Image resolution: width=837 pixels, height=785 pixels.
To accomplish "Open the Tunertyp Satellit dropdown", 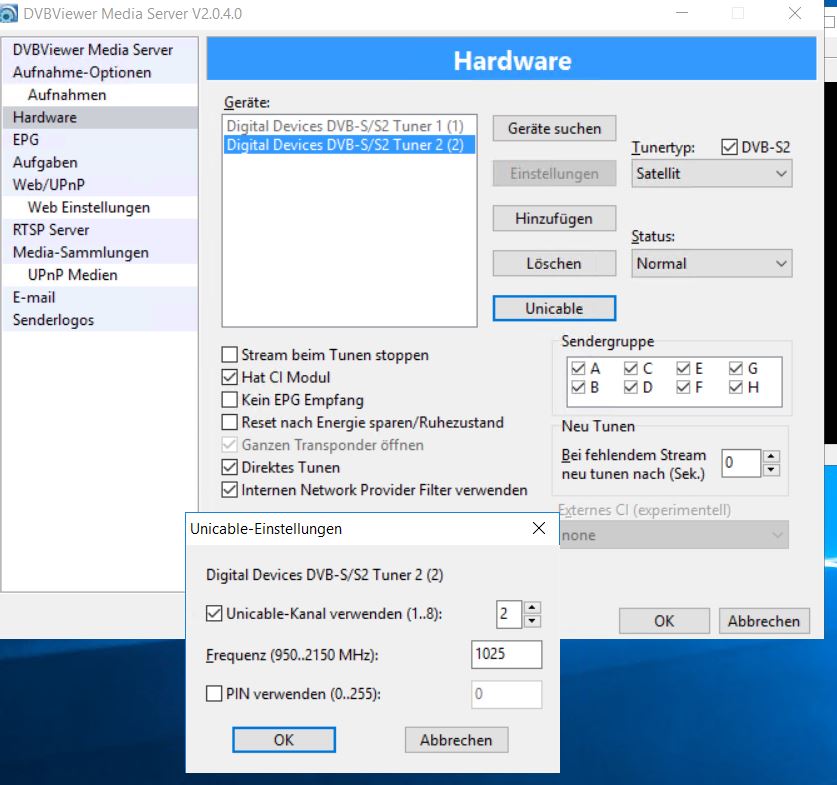I will (712, 173).
